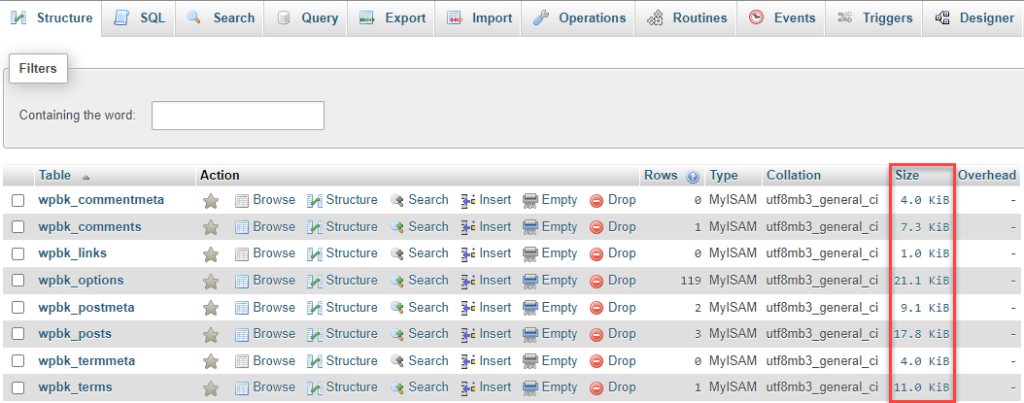
Task: Check the wpbk_termmeta row checkbox
Action: point(18,361)
